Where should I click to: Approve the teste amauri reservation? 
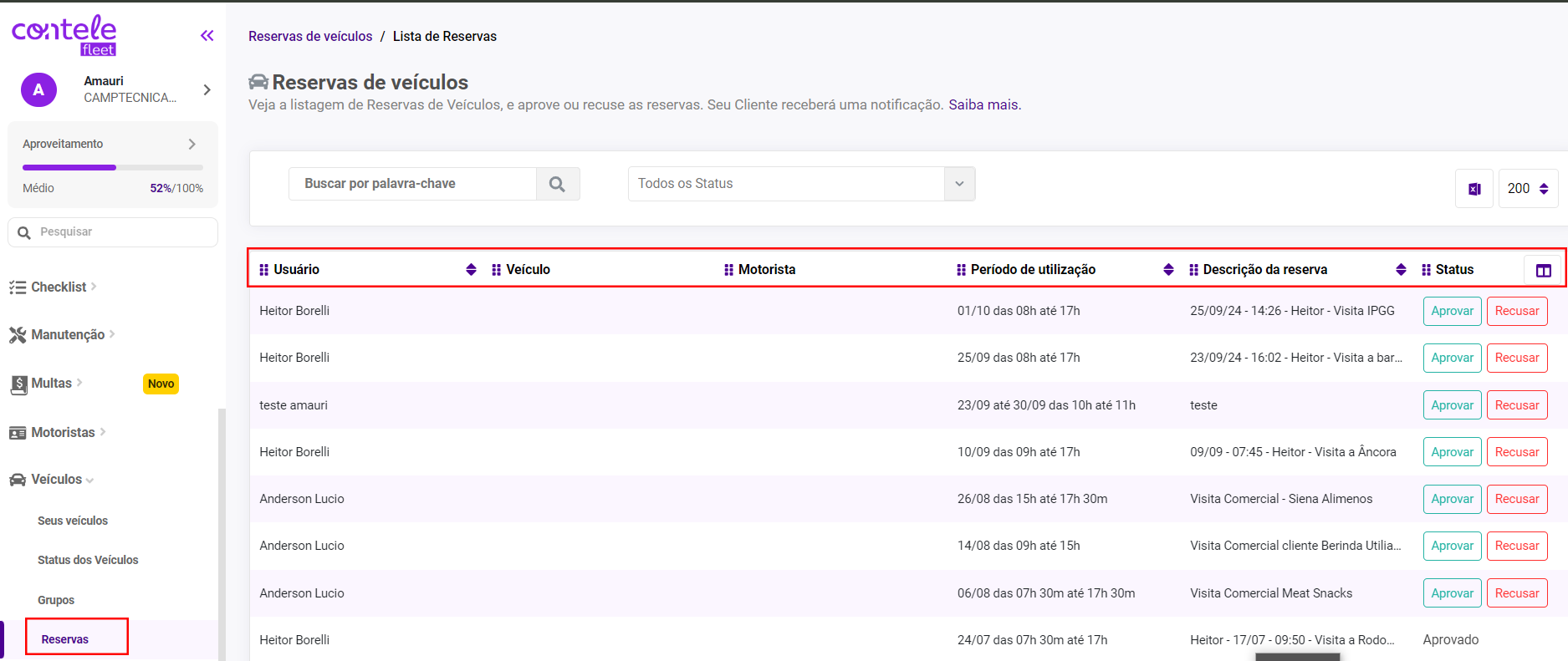pos(1452,405)
